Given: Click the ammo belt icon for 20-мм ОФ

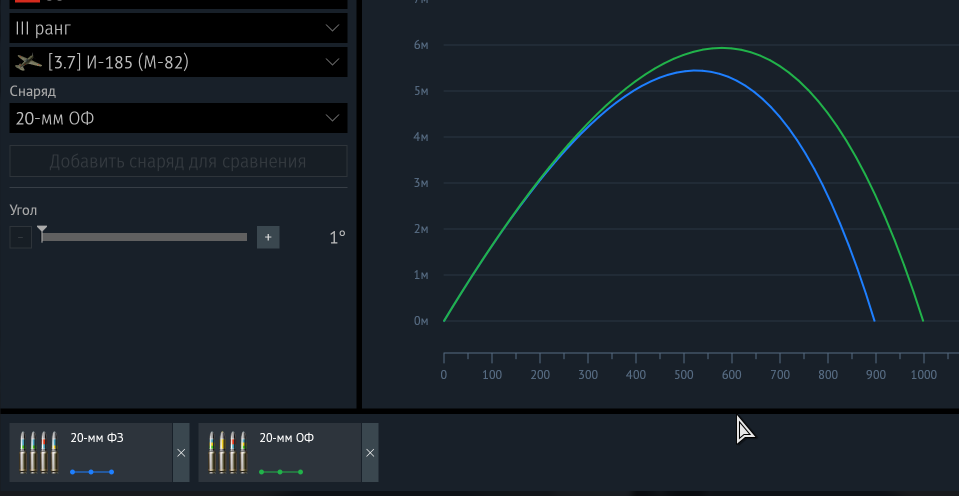Looking at the screenshot, I should pyautogui.click(x=228, y=452).
